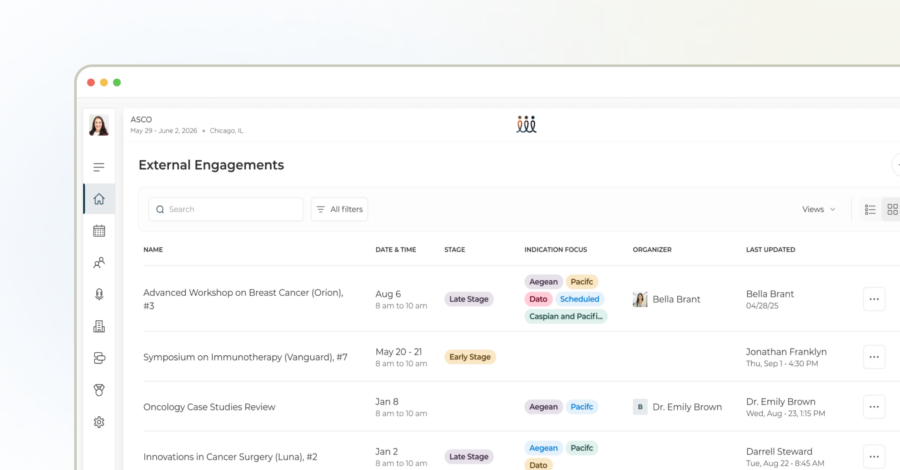Click Dr. Emily Brown organizer initial badge
This screenshot has height=470, width=900.
pos(640,407)
